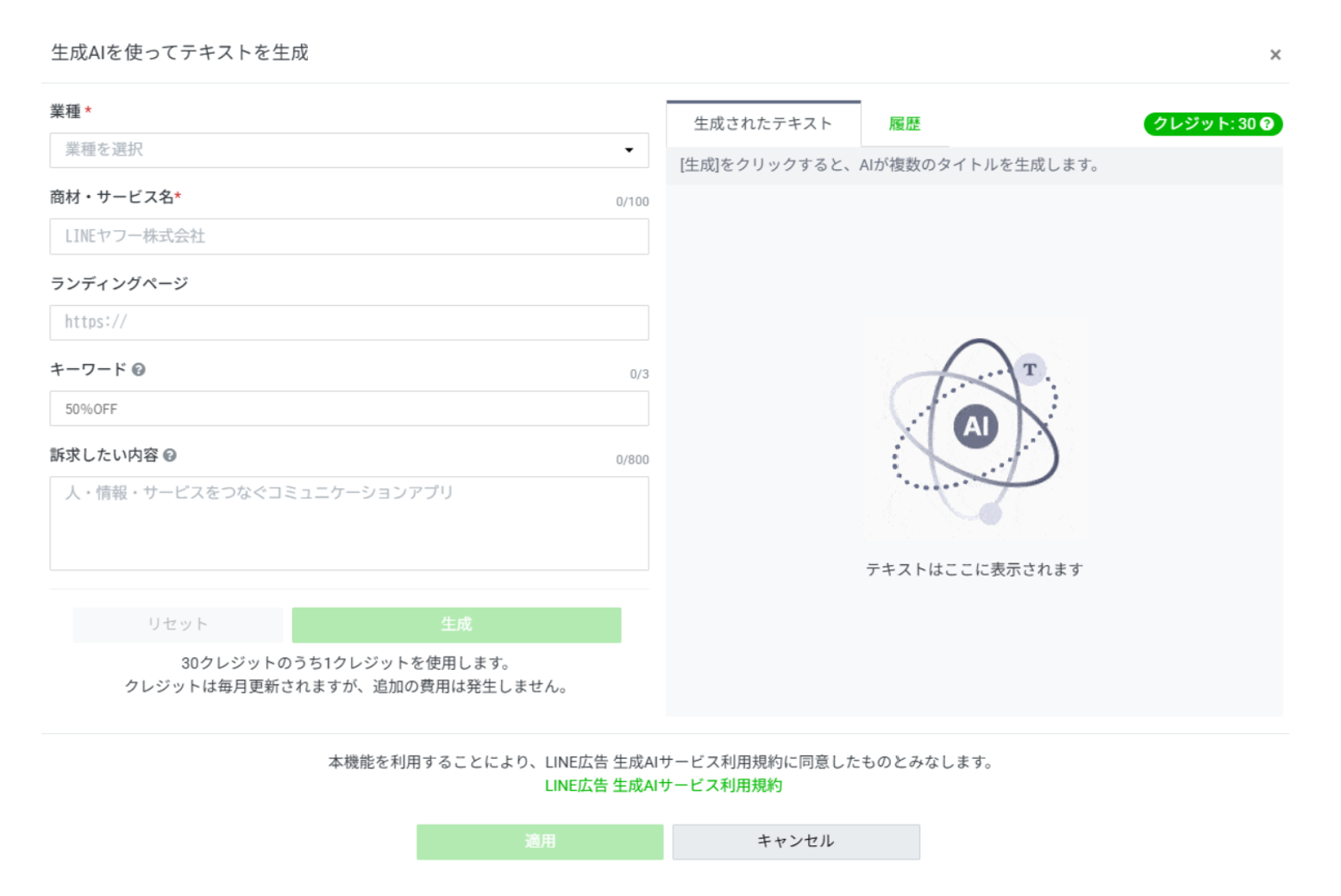The image size is (1341, 896).
Task: Click the T bubble on the AI graphic
Action: [1030, 369]
